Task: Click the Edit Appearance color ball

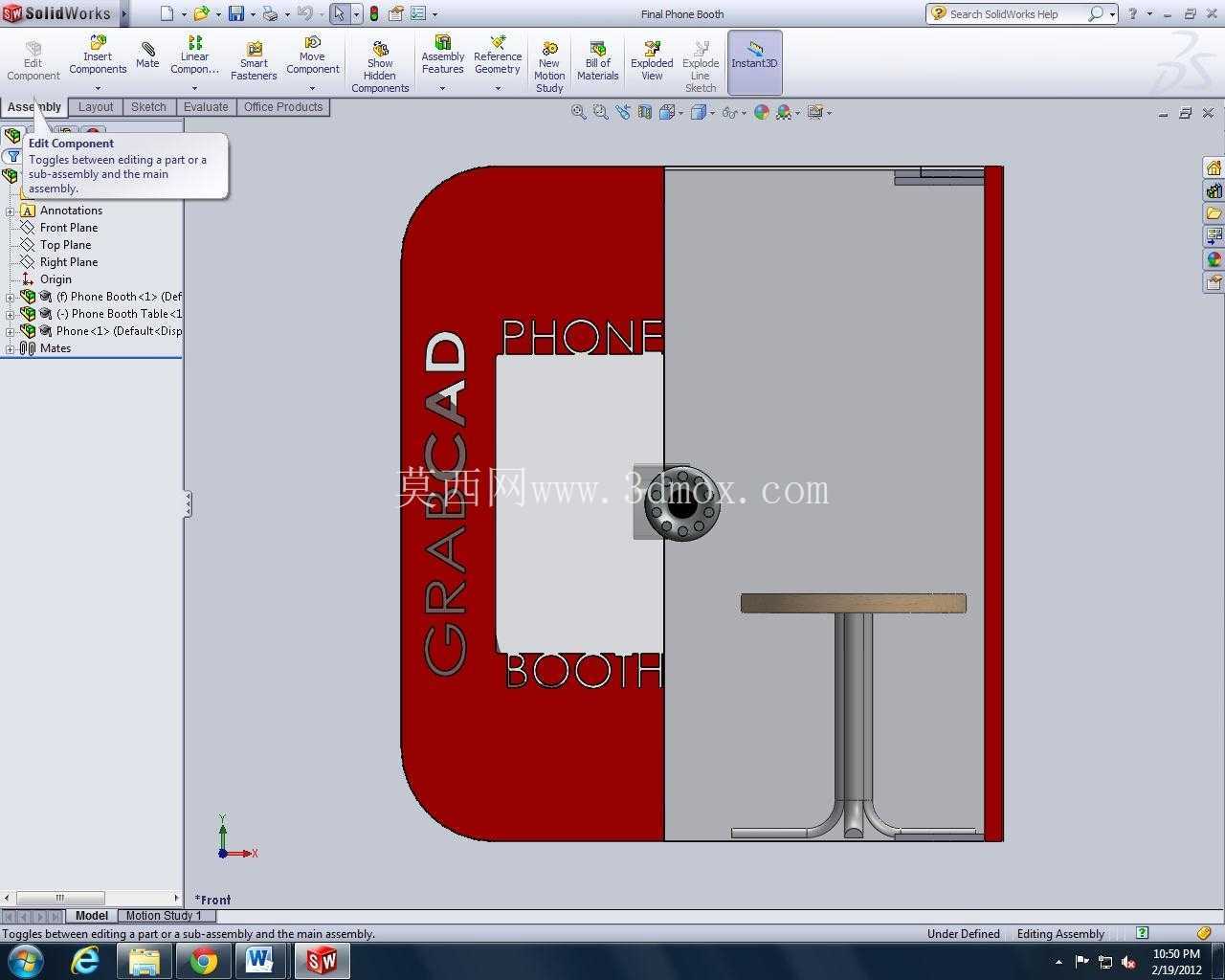Action: 762,112
